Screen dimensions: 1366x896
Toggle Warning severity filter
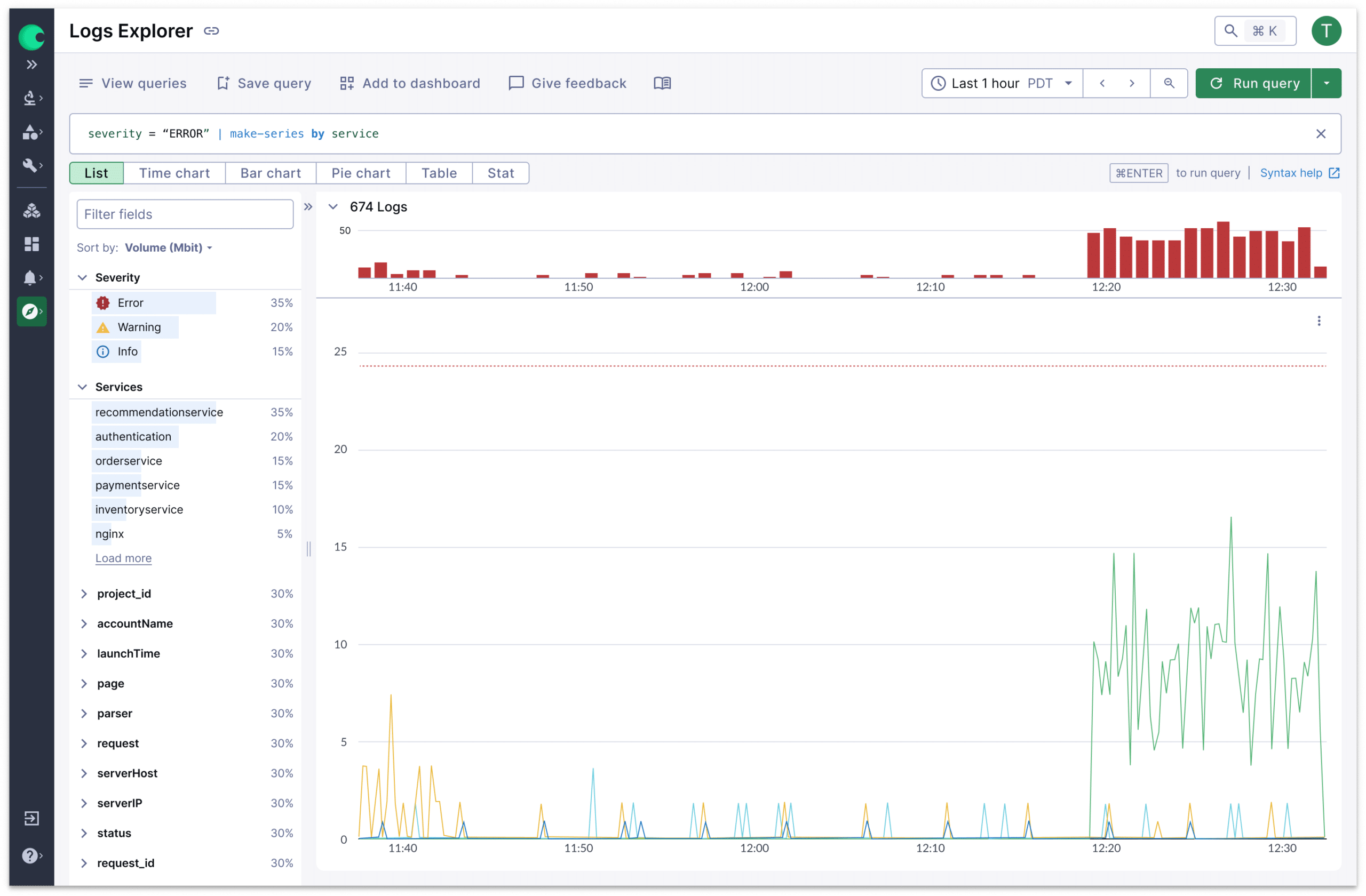pos(192,327)
